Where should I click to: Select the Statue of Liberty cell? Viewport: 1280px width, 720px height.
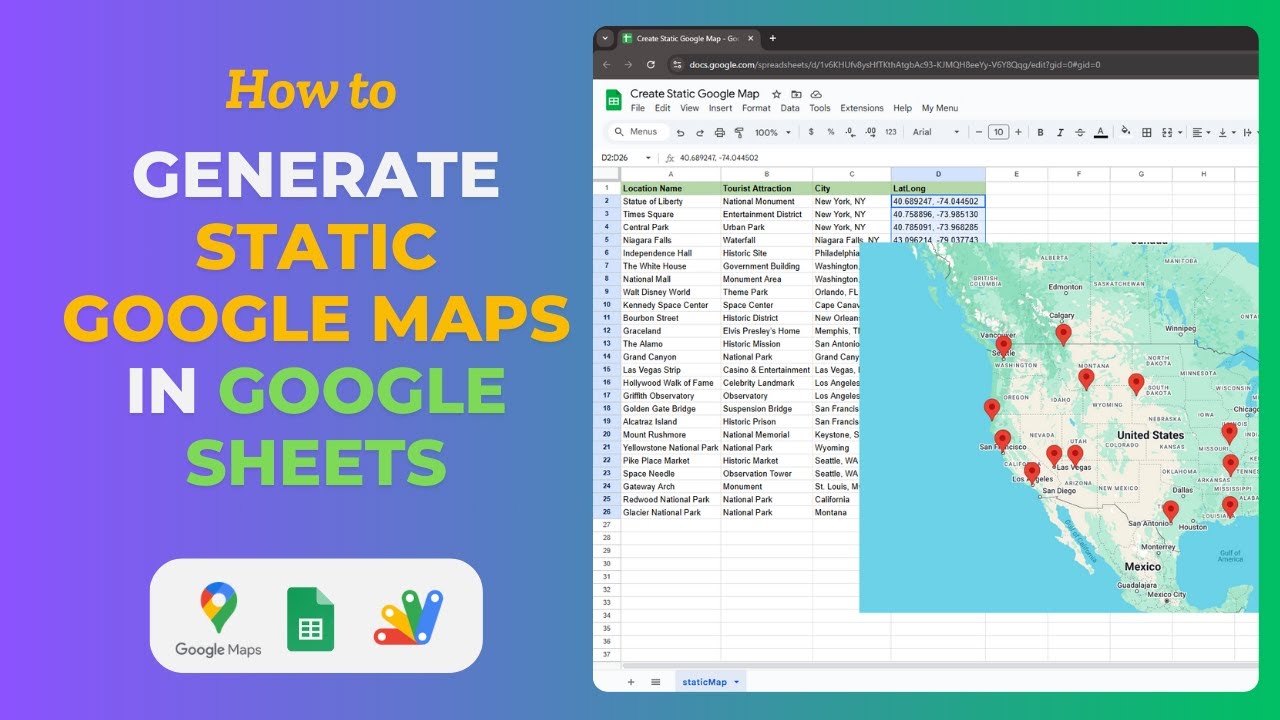pos(670,201)
